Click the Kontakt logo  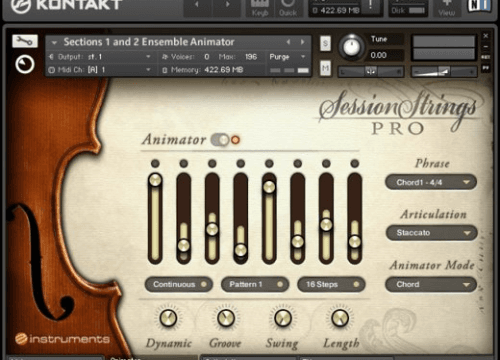coord(67,6)
